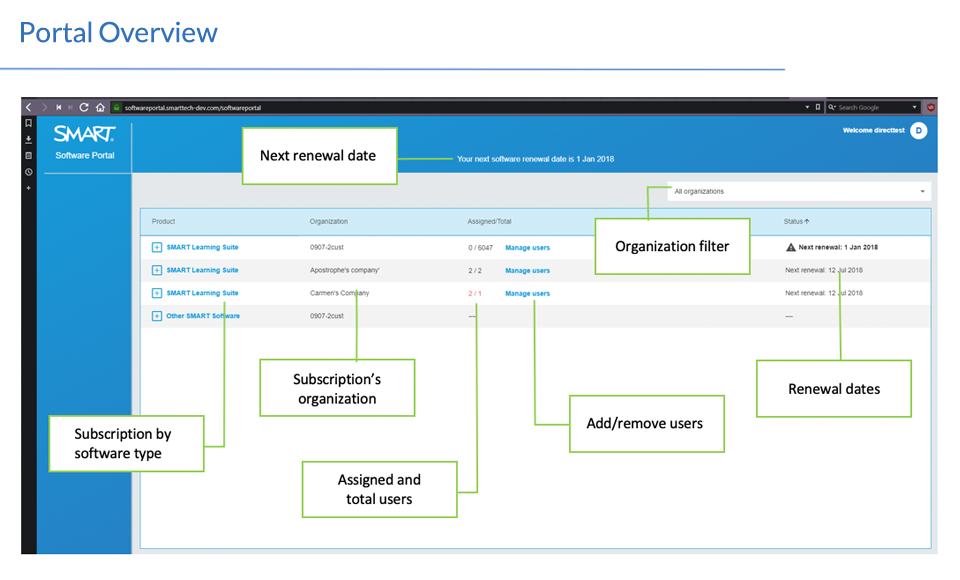Expand SMART Learning Suite row for 0907-2cust
The height and width of the screenshot is (580, 960).
pyautogui.click(x=157, y=247)
